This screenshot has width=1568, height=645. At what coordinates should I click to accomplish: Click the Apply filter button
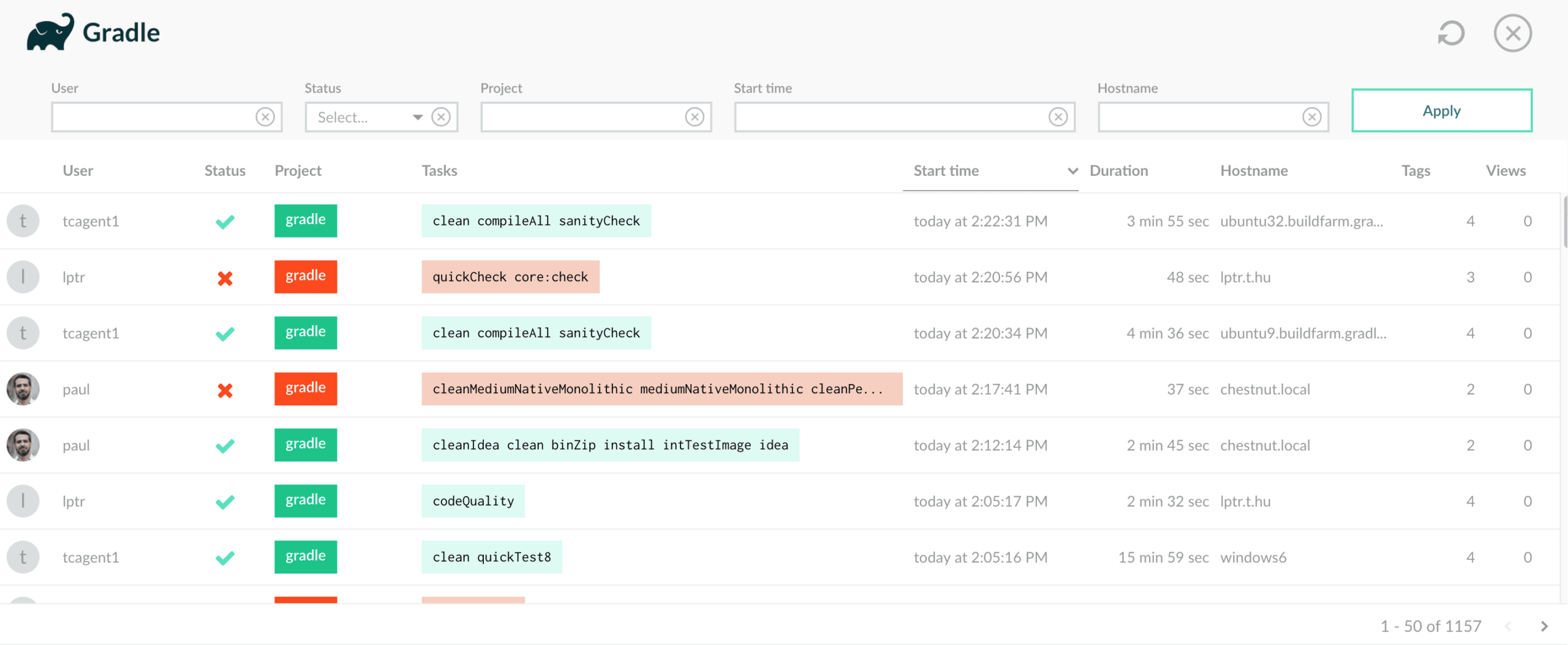point(1441,111)
